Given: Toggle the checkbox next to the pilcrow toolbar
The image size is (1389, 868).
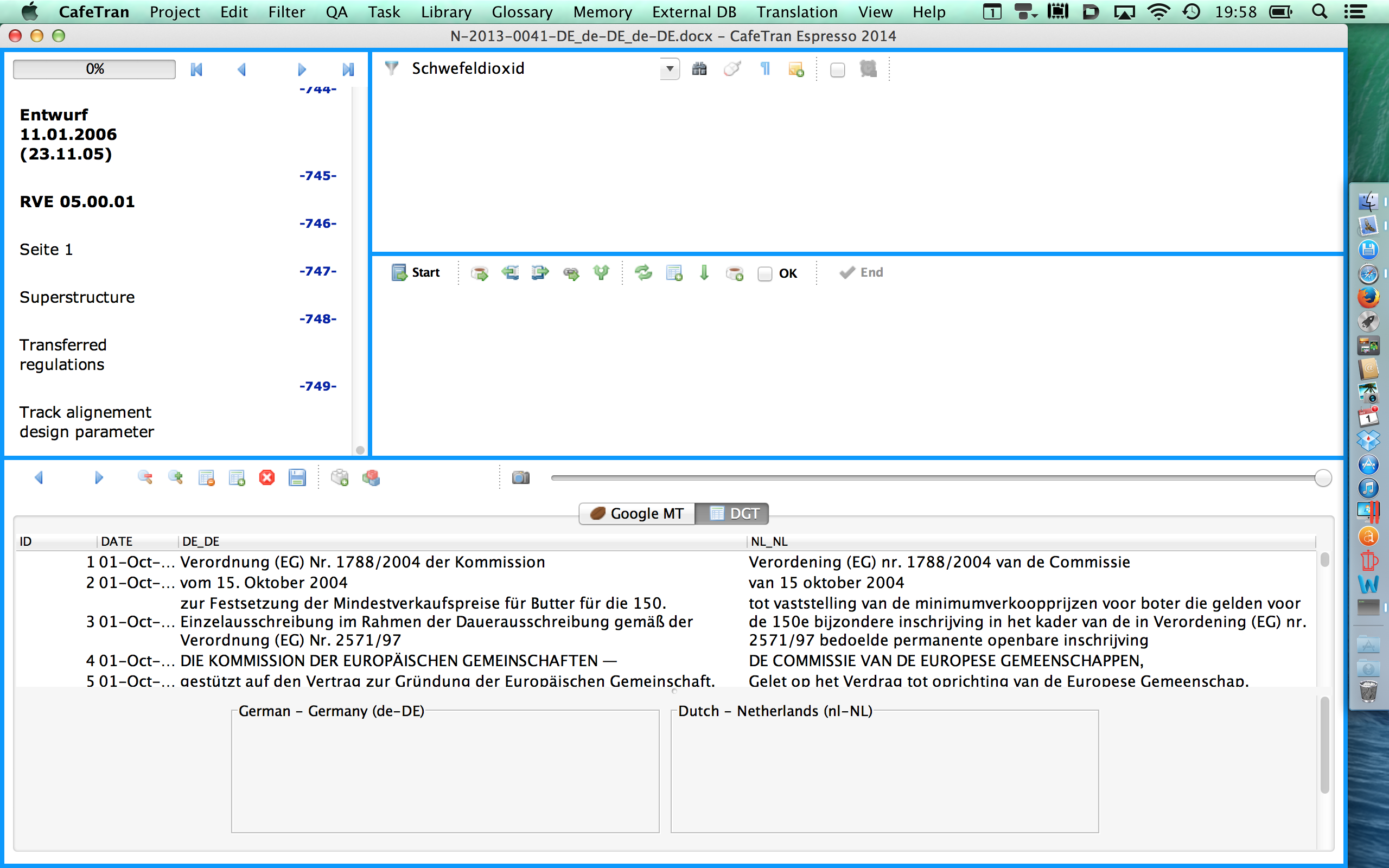Looking at the screenshot, I should 837,70.
